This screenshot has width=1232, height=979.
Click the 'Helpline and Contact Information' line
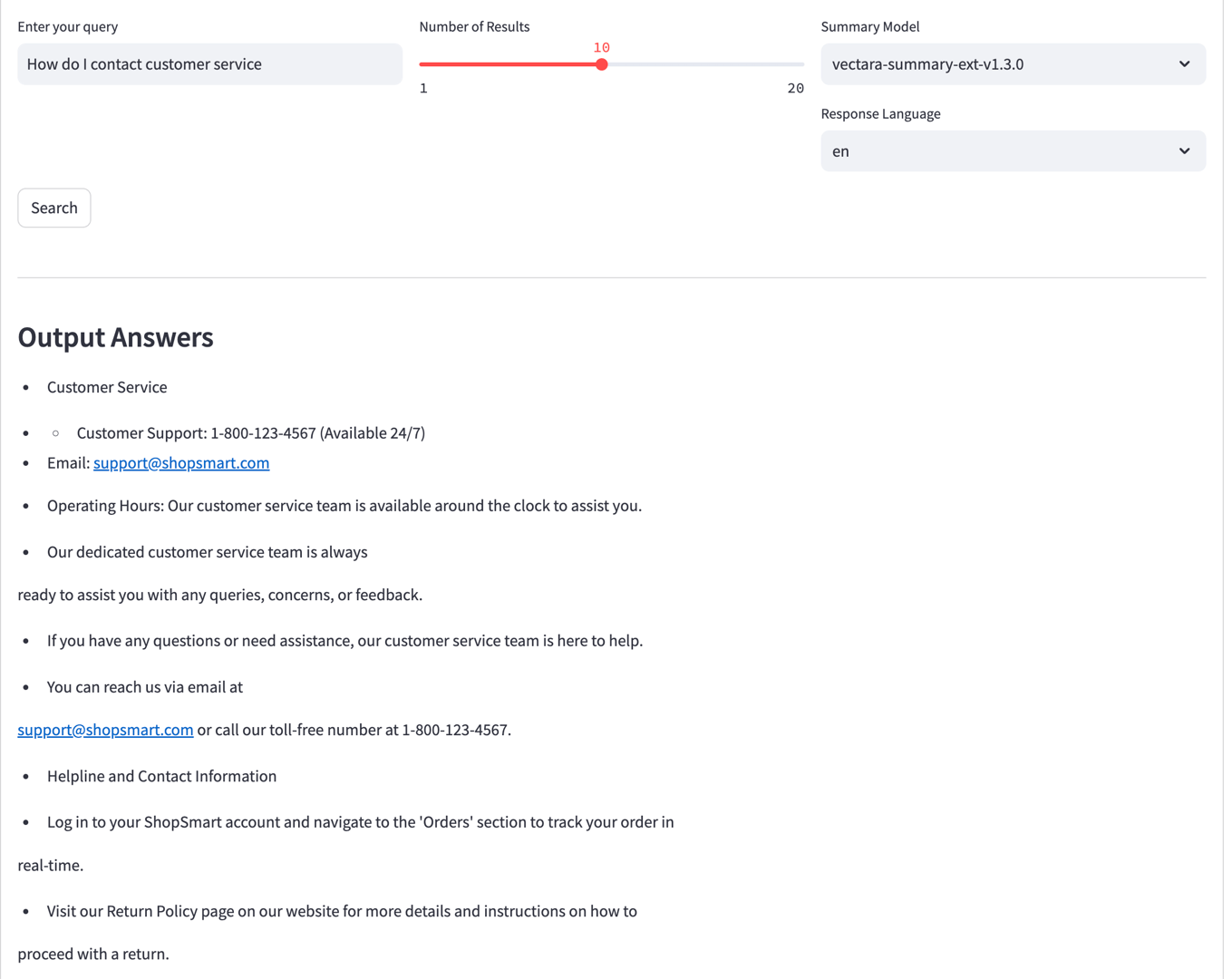[x=161, y=776]
